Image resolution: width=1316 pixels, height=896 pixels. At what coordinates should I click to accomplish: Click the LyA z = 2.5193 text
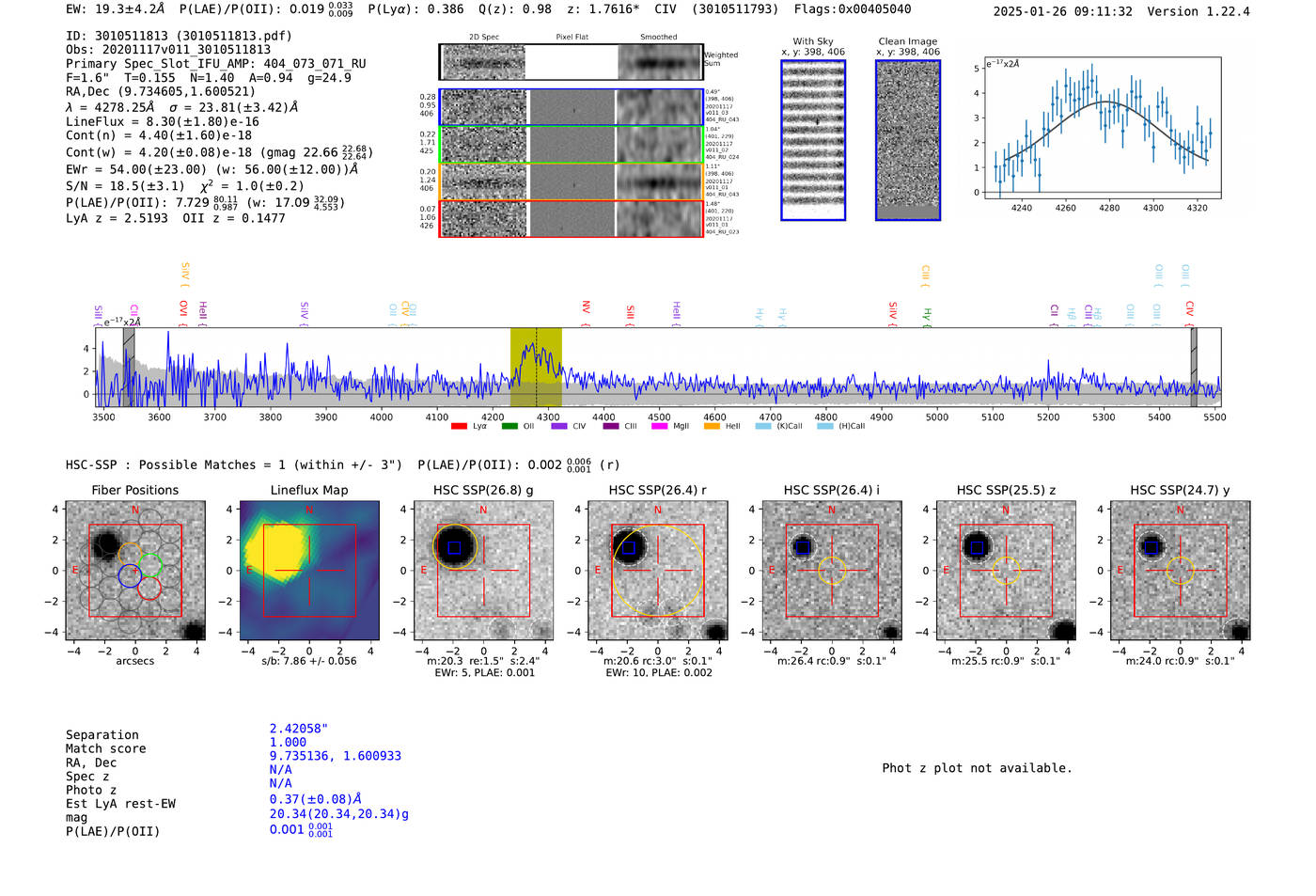(117, 218)
